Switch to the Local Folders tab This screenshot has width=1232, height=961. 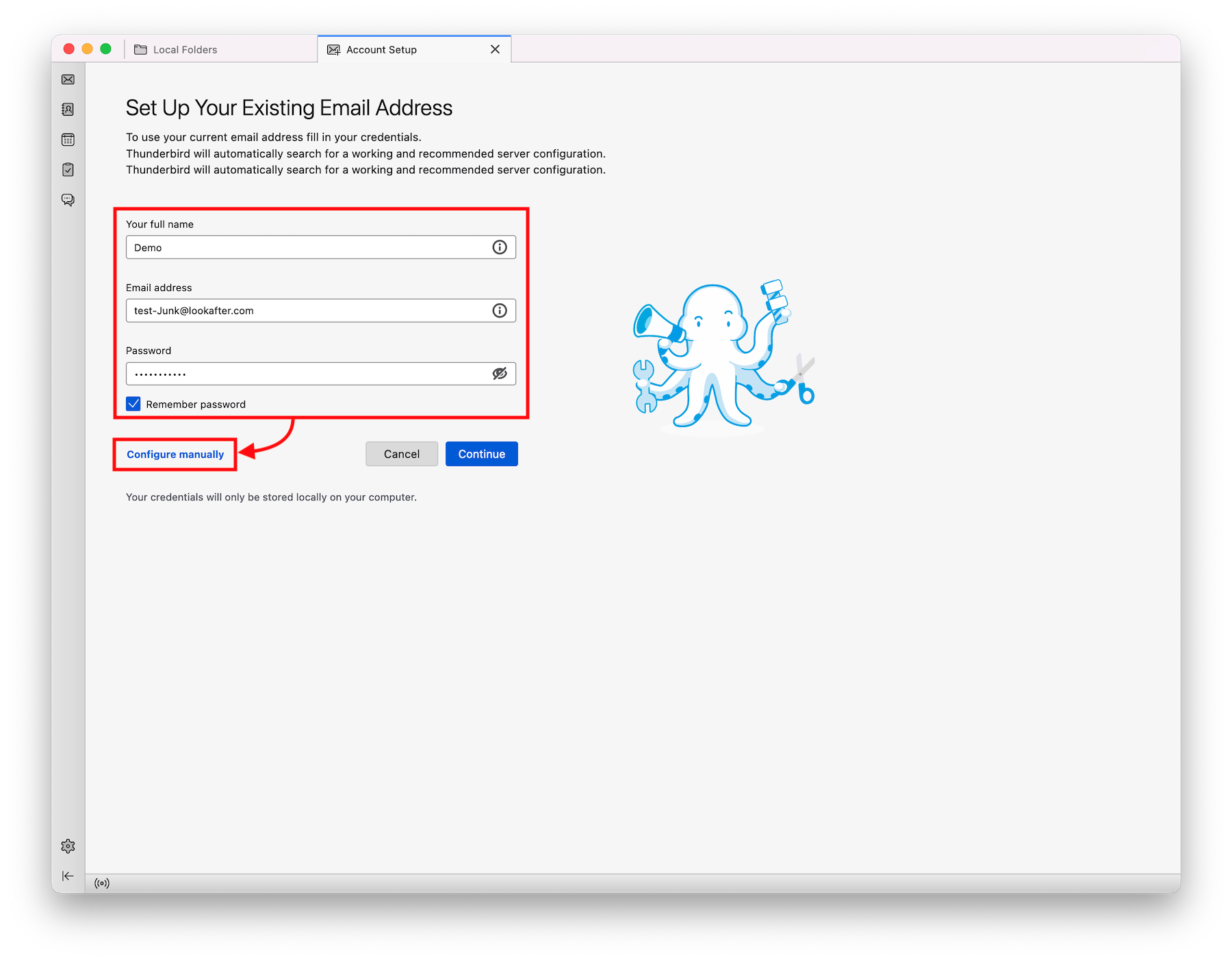tap(185, 50)
